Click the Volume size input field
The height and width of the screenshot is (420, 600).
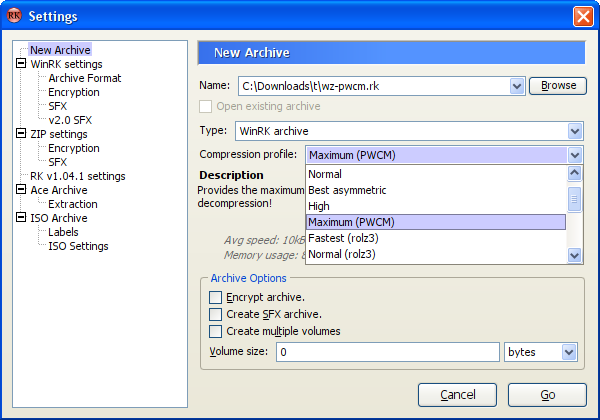(x=388, y=352)
